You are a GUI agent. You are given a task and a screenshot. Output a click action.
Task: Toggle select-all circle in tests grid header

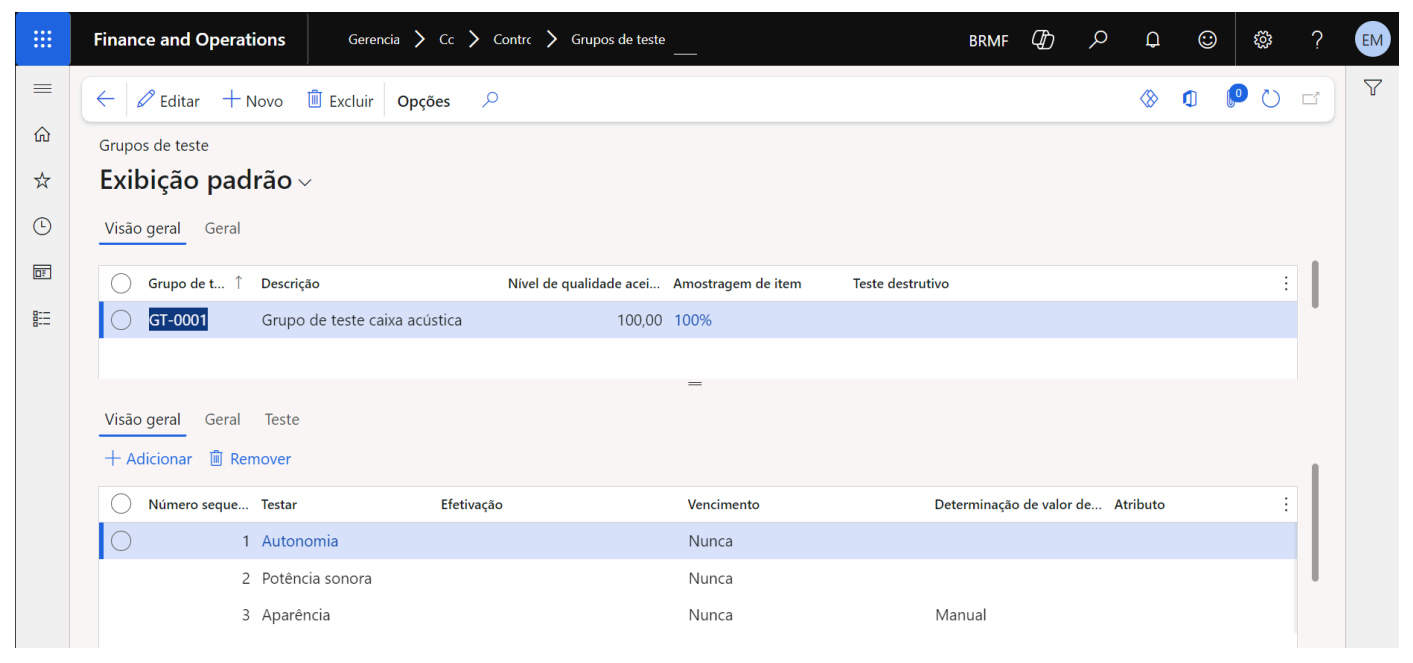(x=121, y=504)
